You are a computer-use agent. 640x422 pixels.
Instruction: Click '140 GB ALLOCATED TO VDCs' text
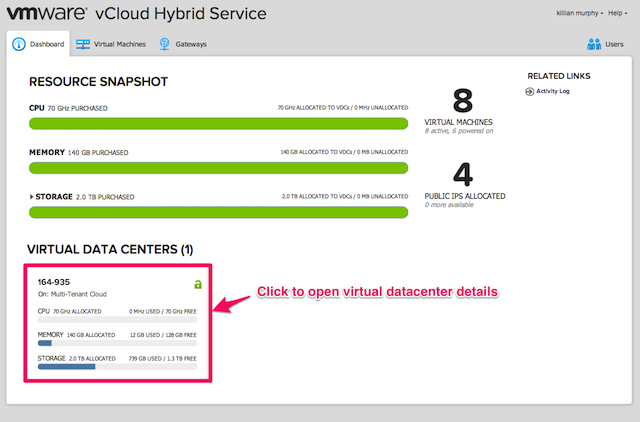pos(316,152)
